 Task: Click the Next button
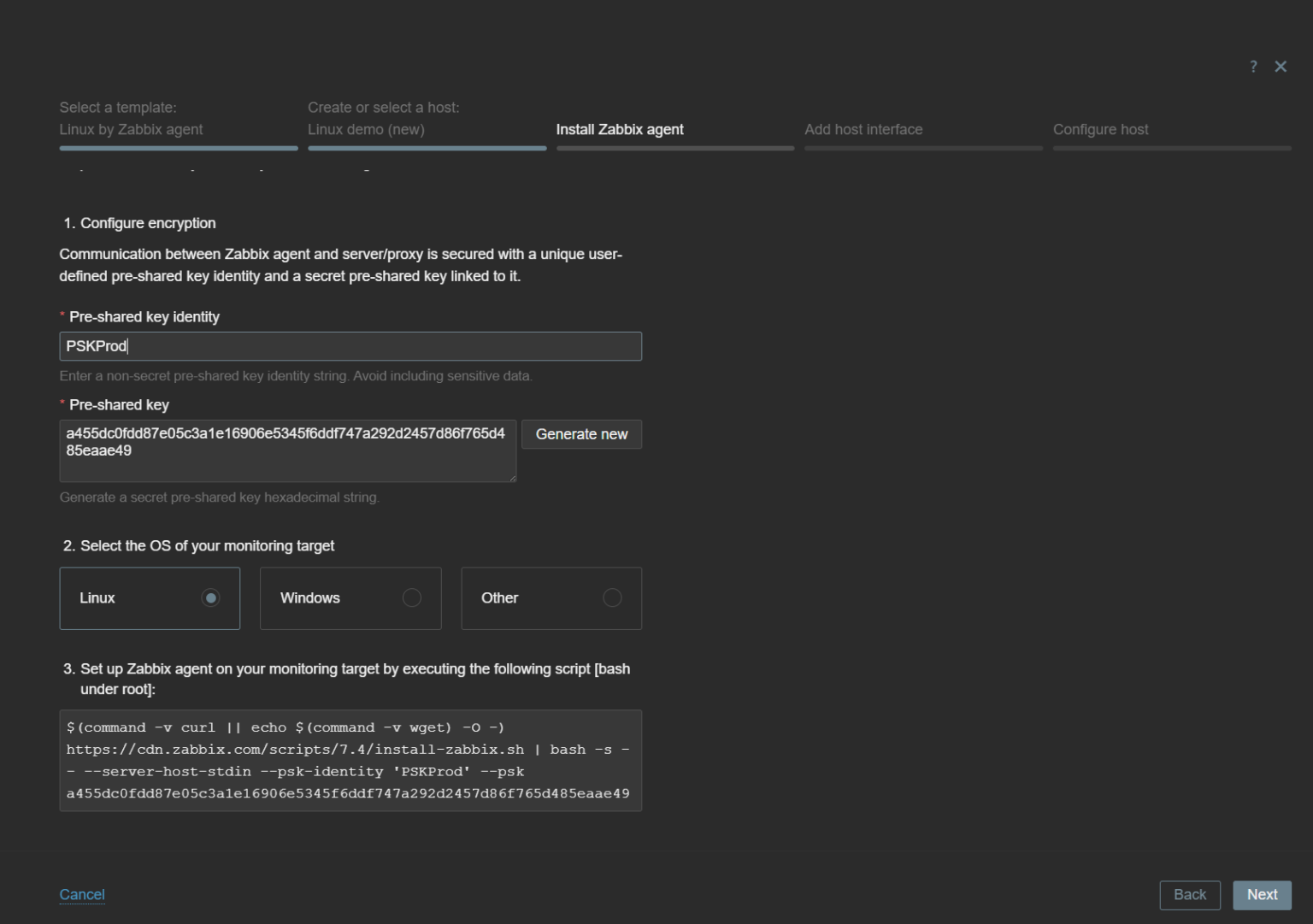coord(1262,895)
